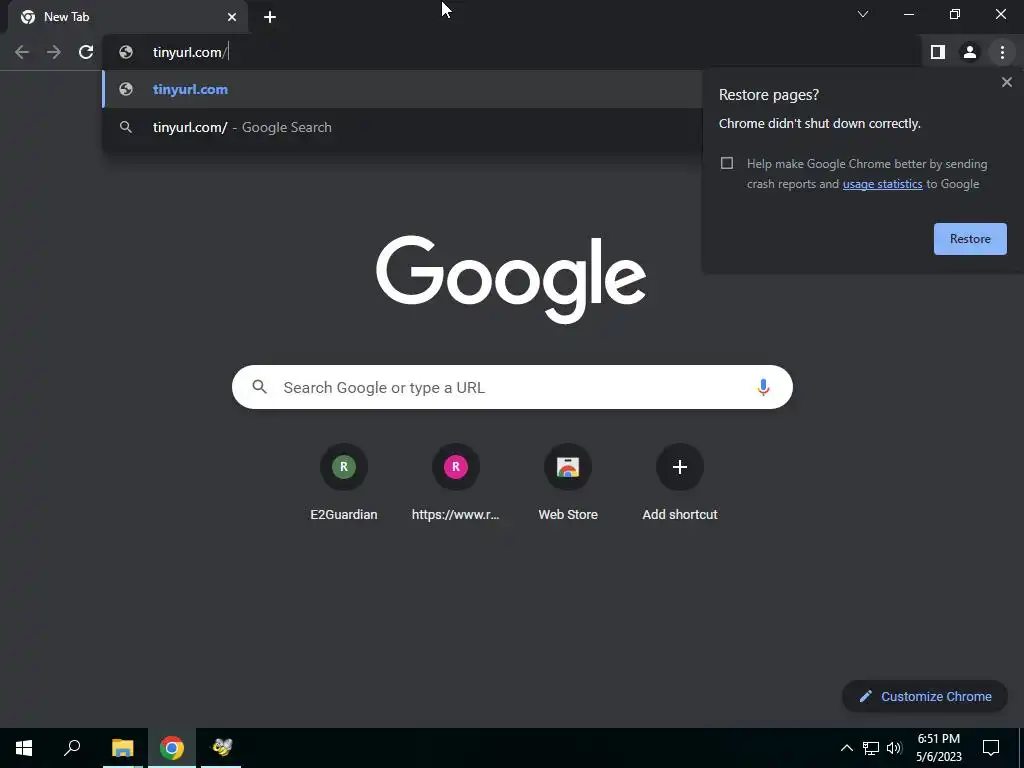Minimize the Chrome window
Screen dimensions: 1024x768
tap(908, 14)
